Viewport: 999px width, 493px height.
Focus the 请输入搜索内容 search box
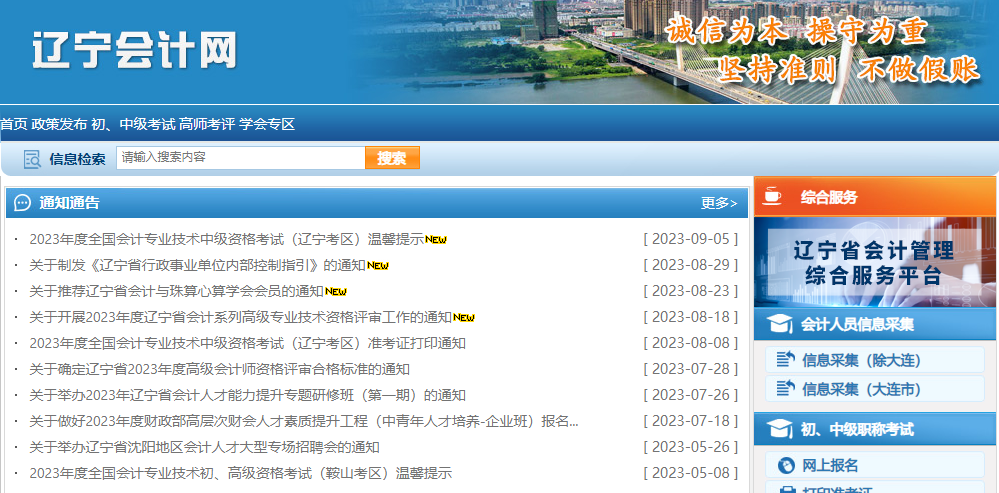[x=240, y=157]
